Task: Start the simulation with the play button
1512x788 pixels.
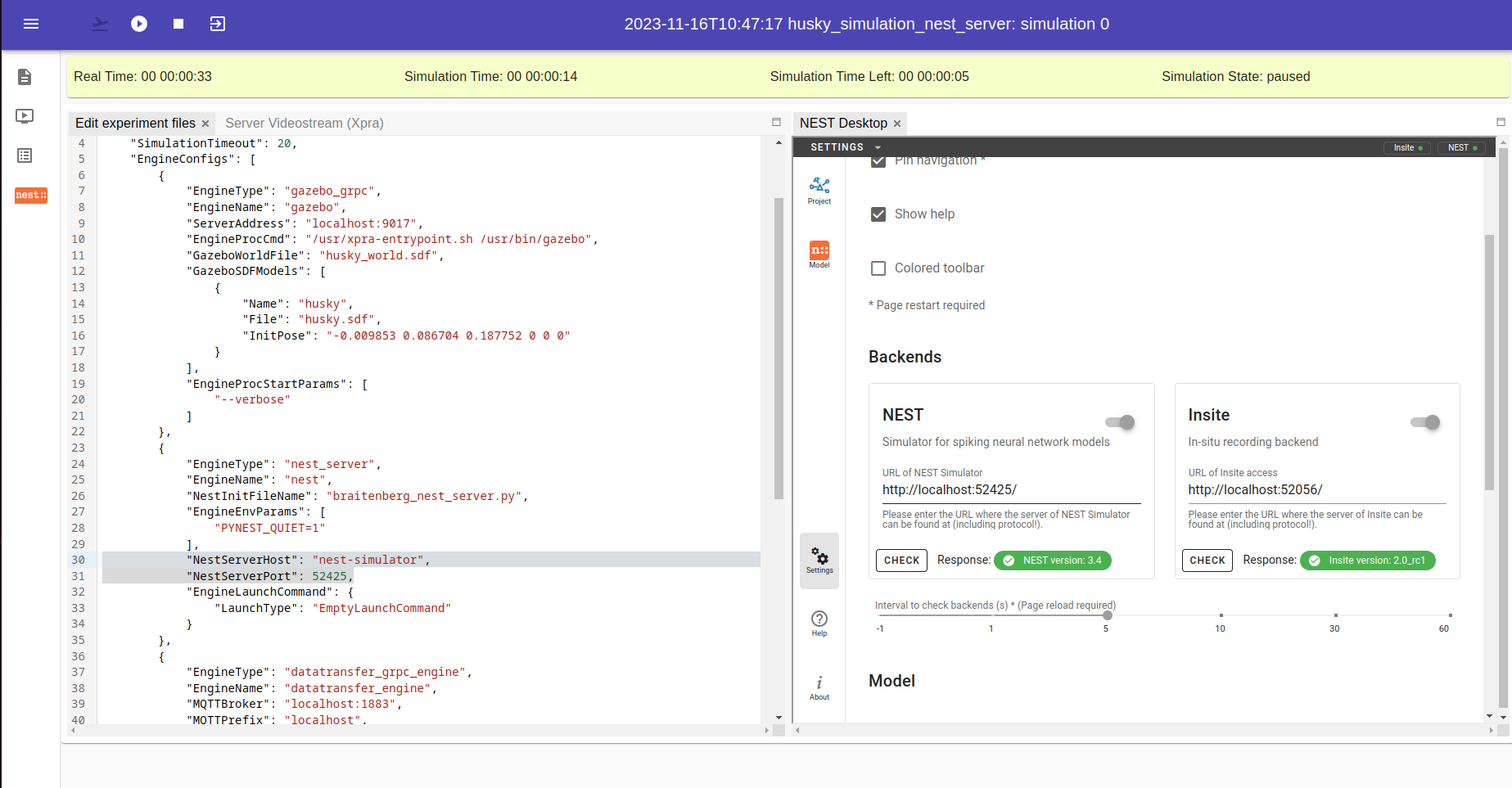Action: pyautogui.click(x=139, y=24)
